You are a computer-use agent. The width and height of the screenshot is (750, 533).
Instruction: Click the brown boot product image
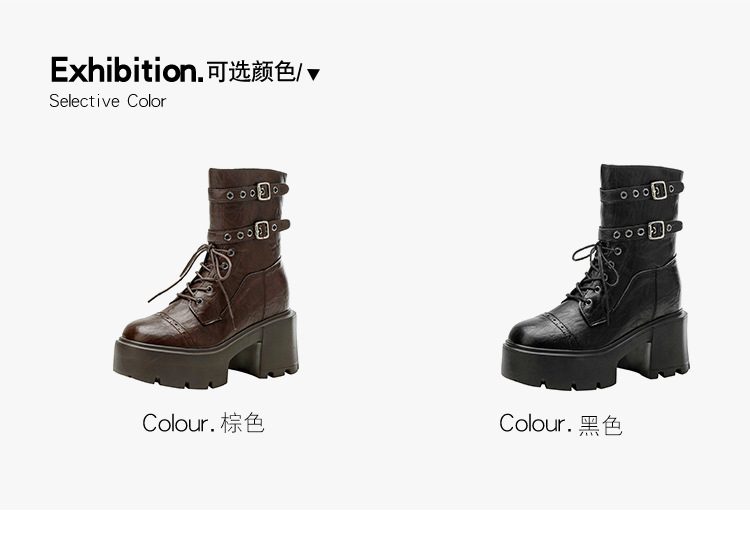tap(206, 278)
